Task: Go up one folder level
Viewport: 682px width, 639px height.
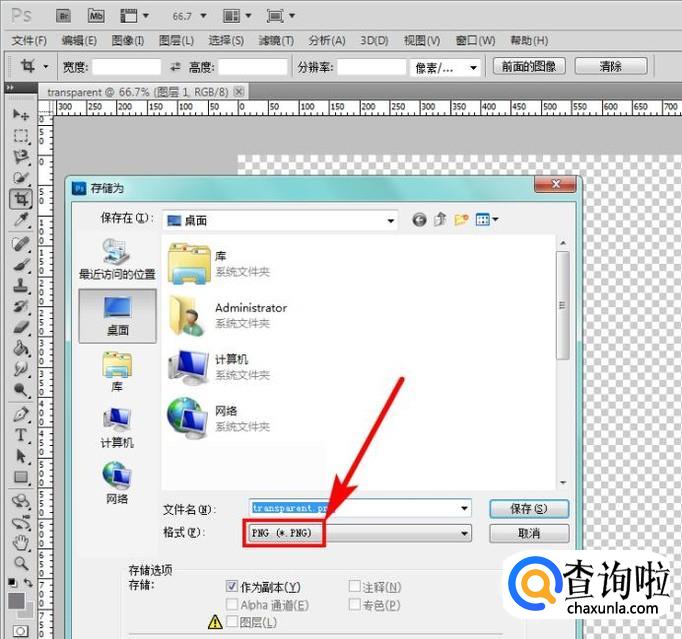Action: click(440, 220)
